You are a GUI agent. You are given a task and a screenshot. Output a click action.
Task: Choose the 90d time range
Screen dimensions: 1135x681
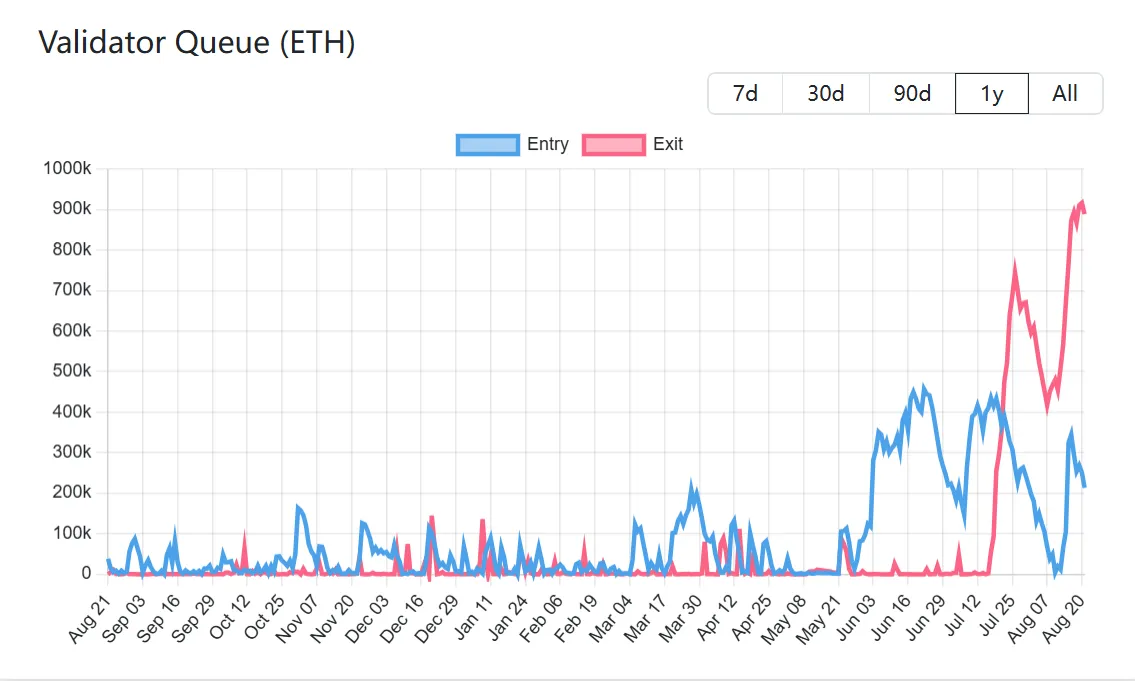click(x=912, y=94)
